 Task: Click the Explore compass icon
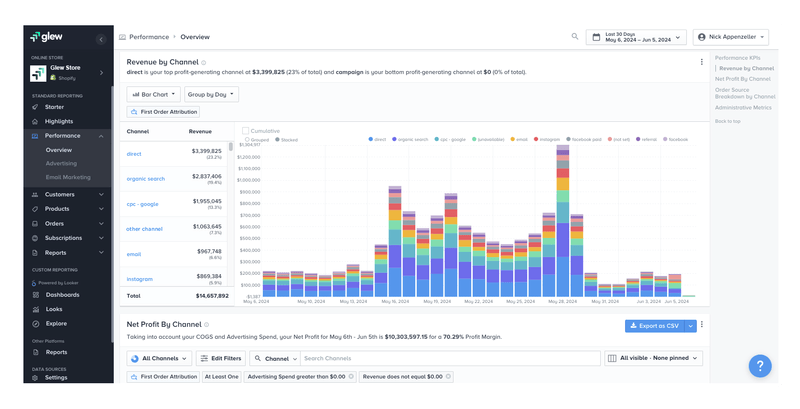pyautogui.click(x=35, y=324)
